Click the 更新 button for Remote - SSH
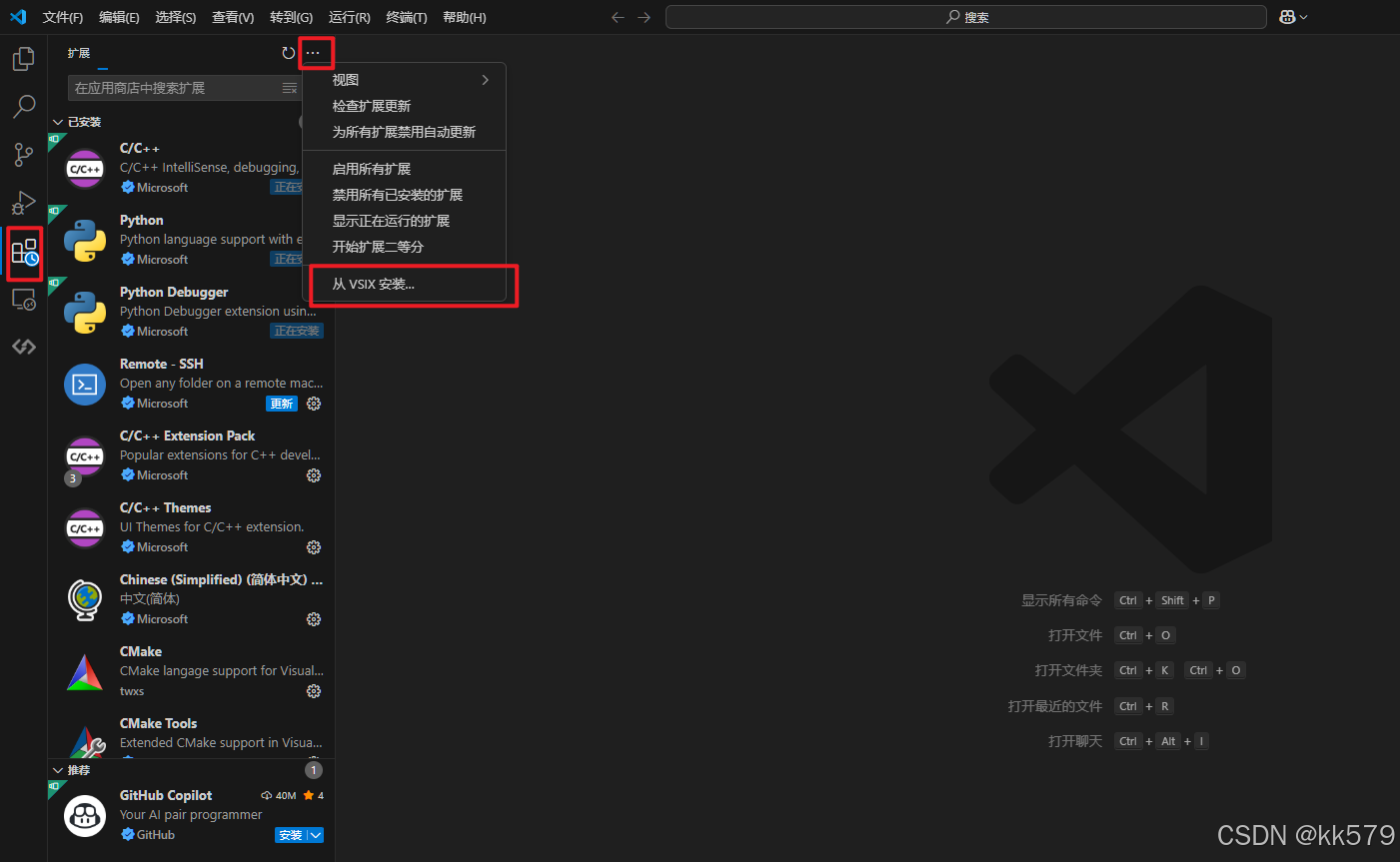 coord(282,404)
